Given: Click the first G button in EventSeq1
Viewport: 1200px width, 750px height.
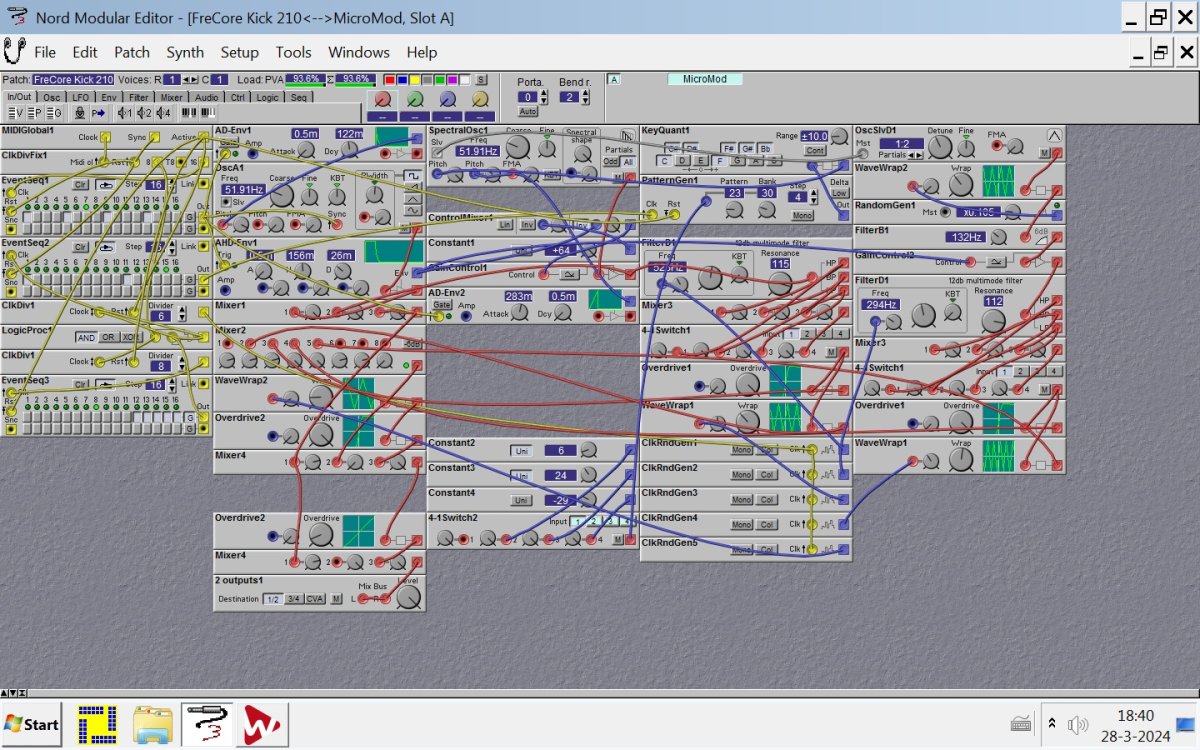Looking at the screenshot, I should [189, 217].
